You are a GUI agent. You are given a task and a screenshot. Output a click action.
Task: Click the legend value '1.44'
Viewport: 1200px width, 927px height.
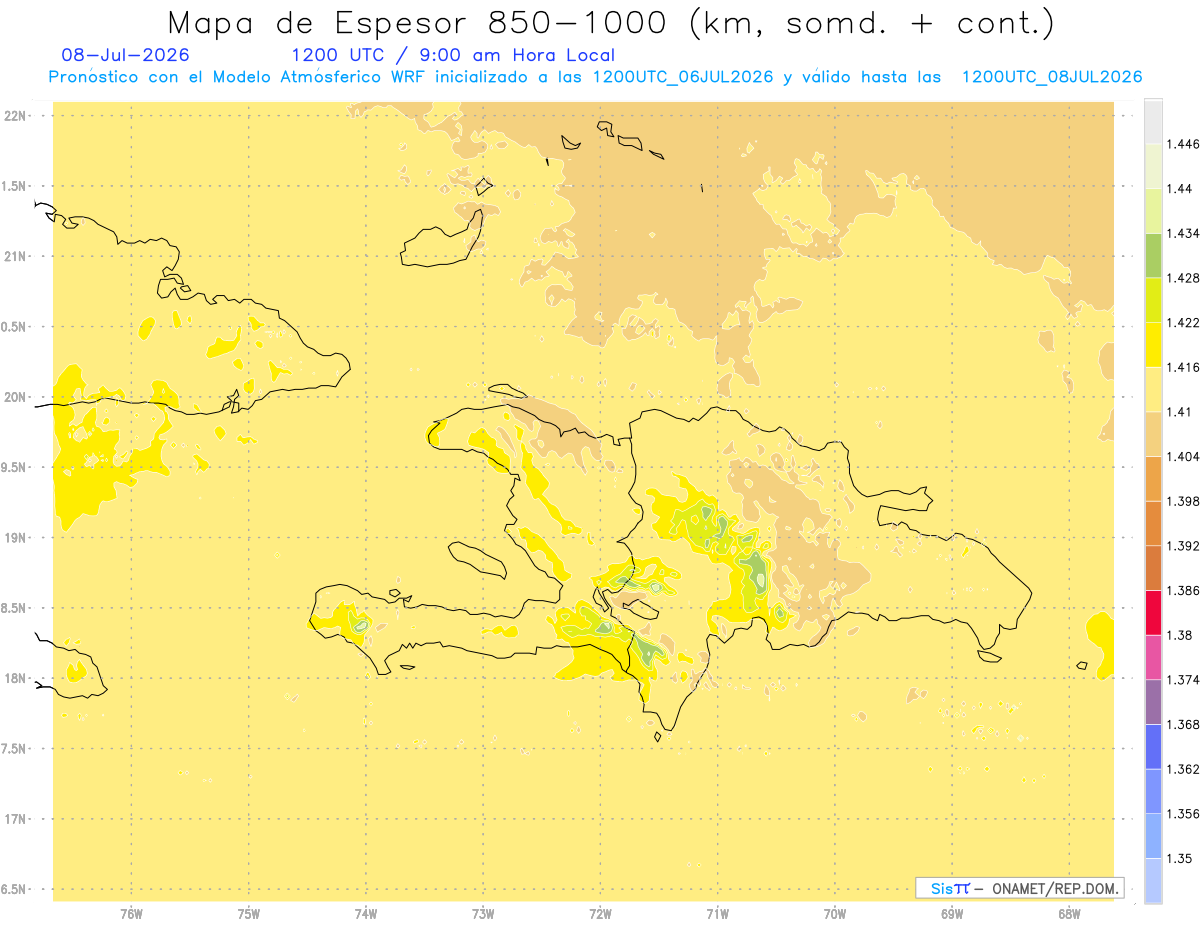click(1180, 189)
